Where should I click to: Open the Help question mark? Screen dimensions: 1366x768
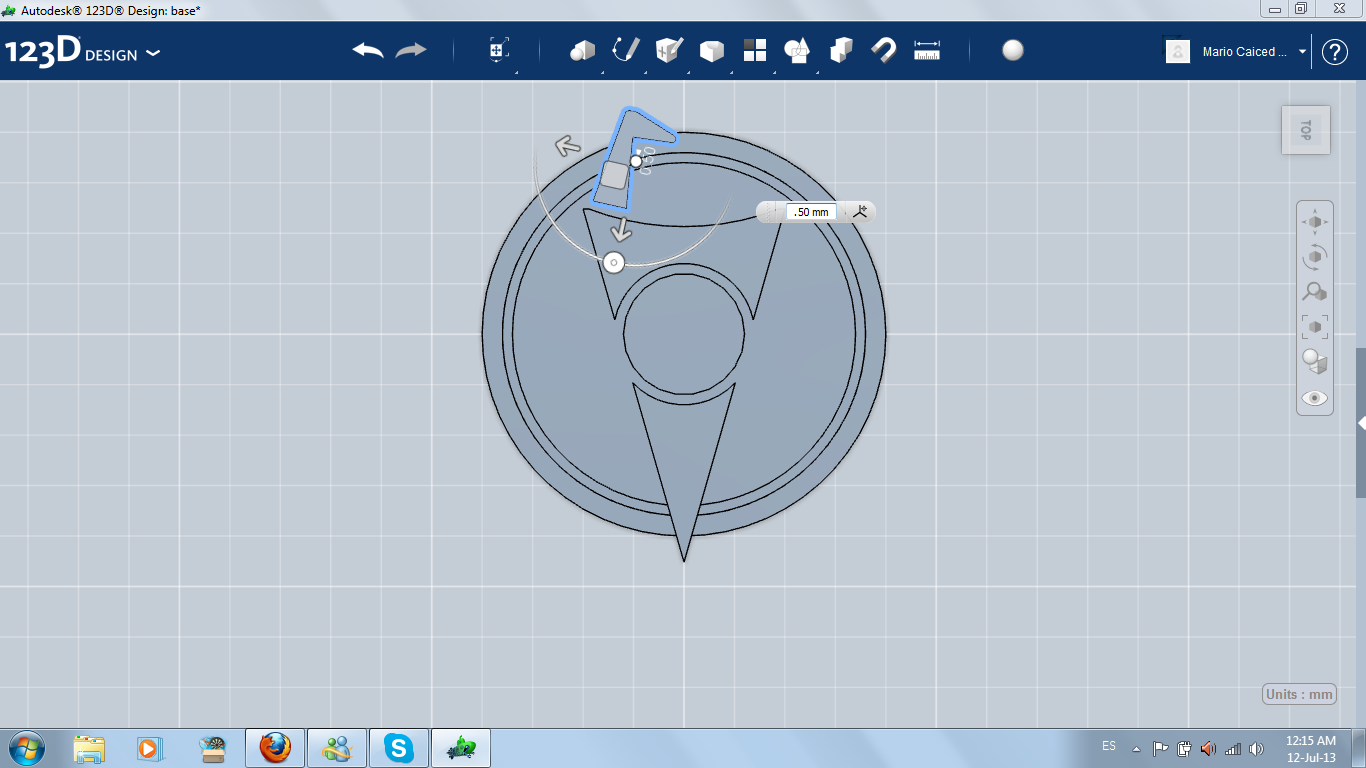1335,52
